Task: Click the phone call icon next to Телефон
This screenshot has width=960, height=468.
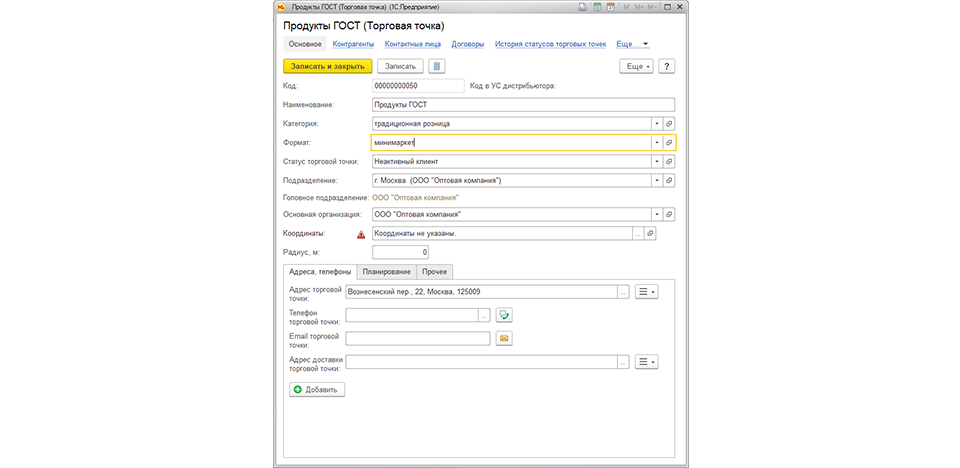Action: tap(504, 315)
